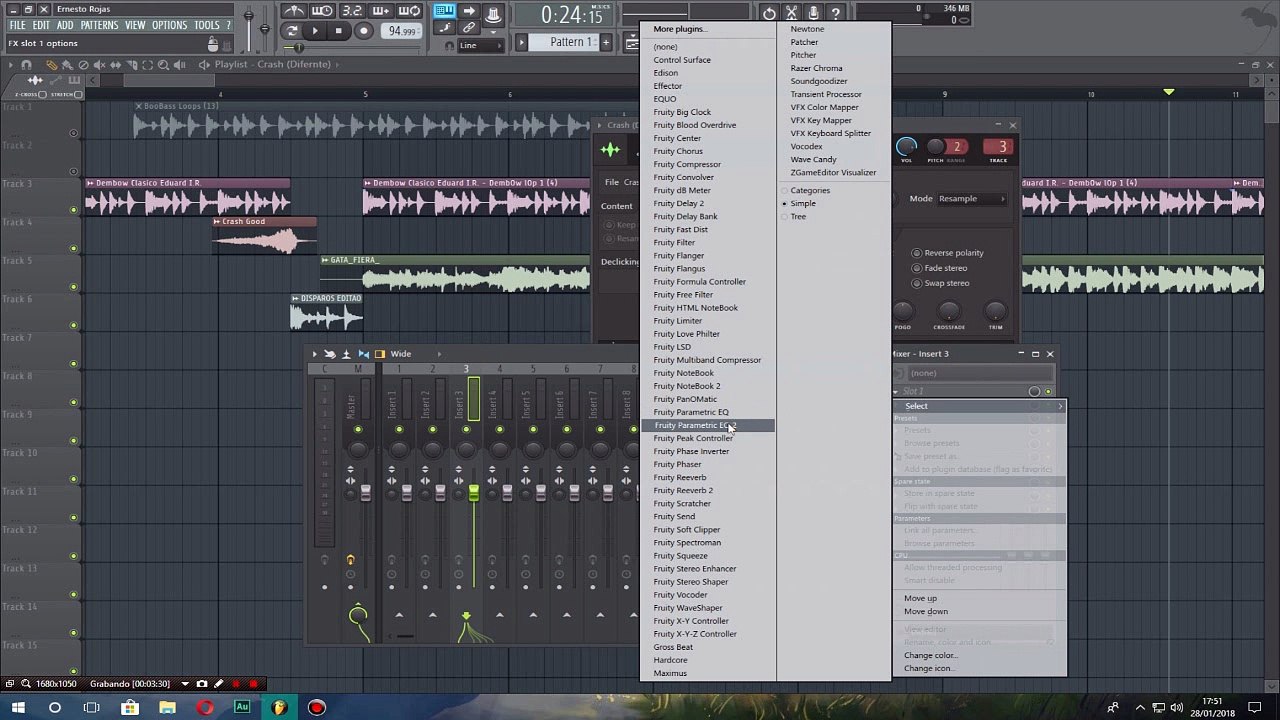Toggle mute LED on Master mixer track
Viewport: 1280px width, 720px height.
pos(358,430)
